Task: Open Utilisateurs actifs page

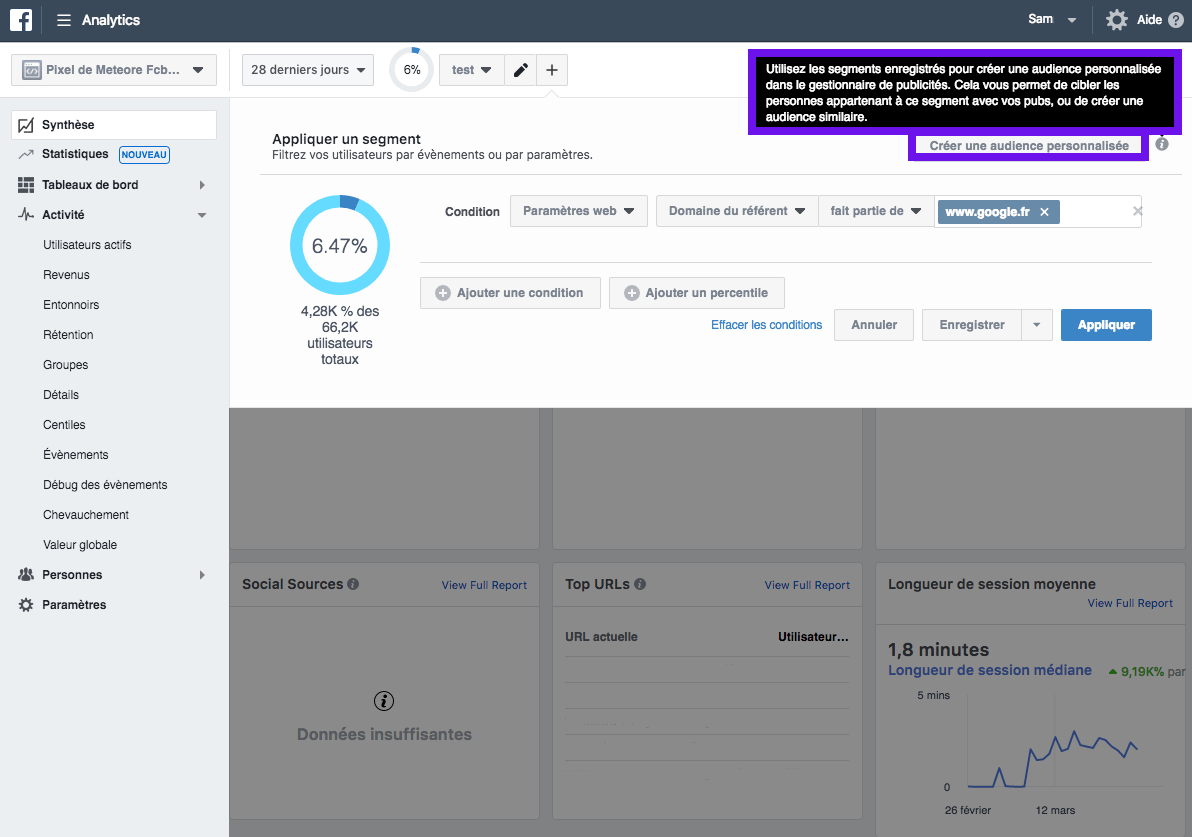Action: coord(87,245)
